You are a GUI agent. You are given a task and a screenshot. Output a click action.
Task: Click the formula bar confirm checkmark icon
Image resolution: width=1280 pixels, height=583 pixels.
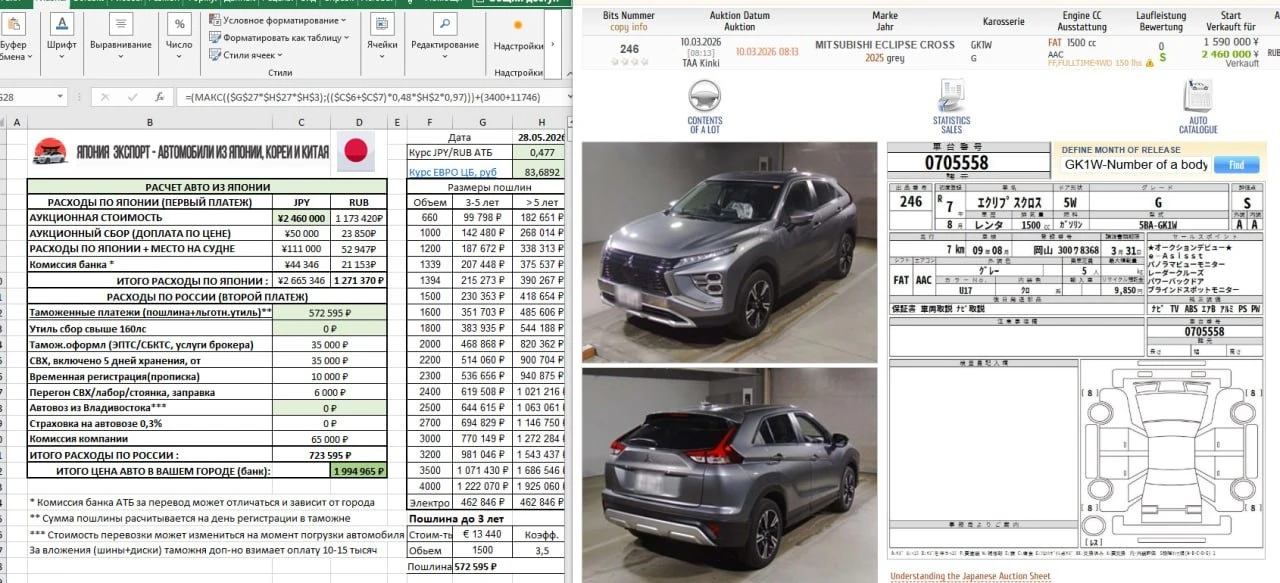click(x=132, y=97)
